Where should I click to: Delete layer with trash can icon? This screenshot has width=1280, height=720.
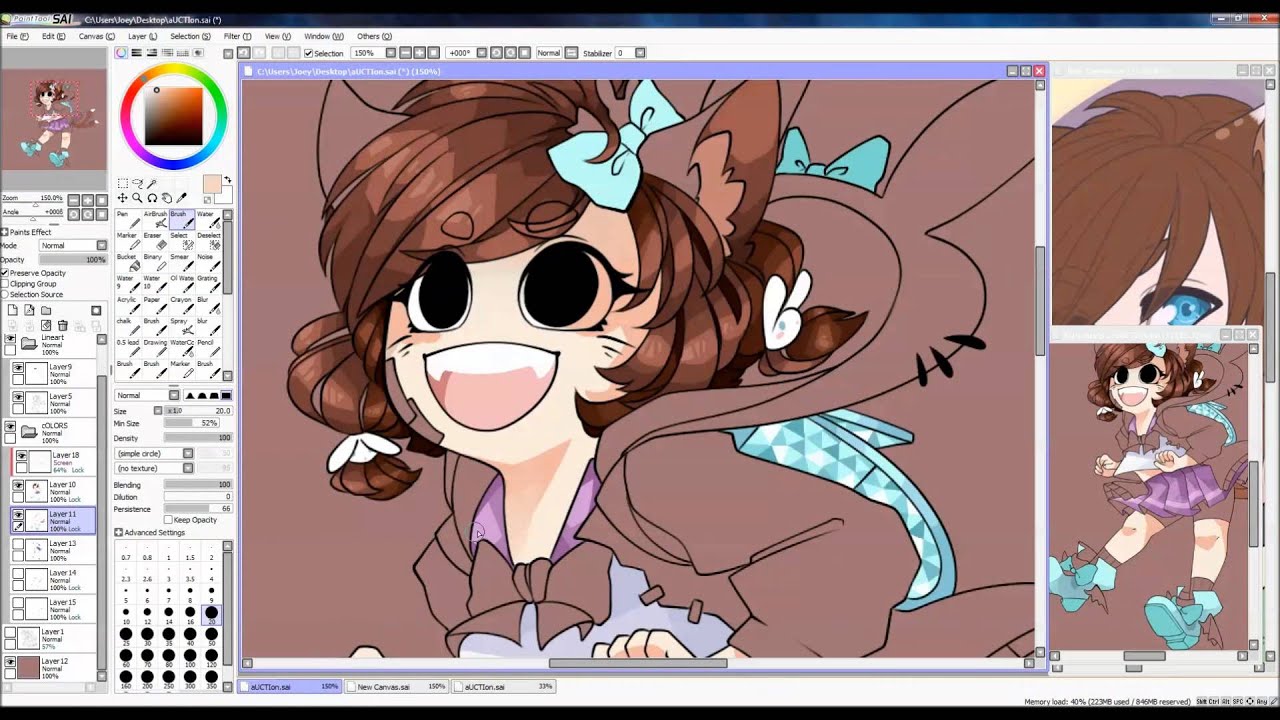click(63, 326)
